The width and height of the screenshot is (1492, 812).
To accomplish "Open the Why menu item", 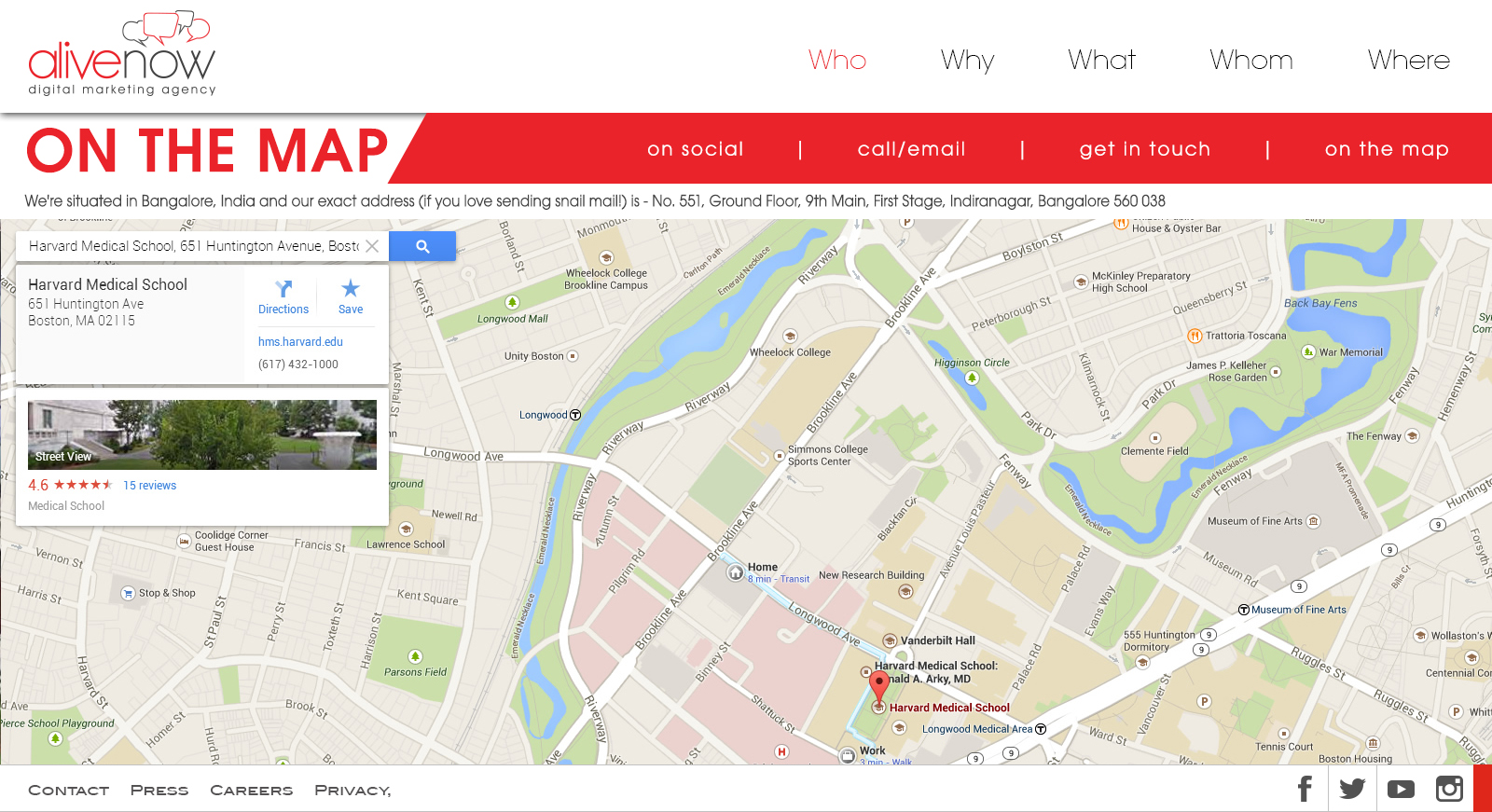I will pos(967,61).
